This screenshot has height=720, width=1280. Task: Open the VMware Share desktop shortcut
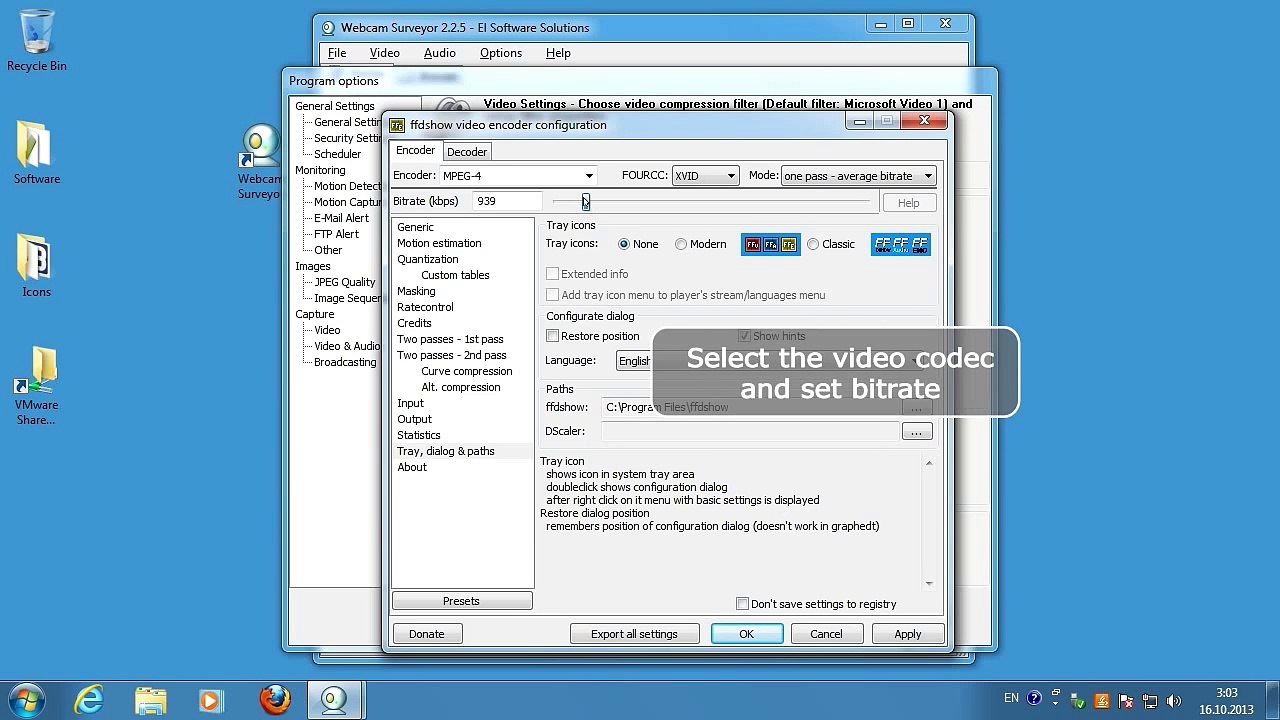[37, 386]
